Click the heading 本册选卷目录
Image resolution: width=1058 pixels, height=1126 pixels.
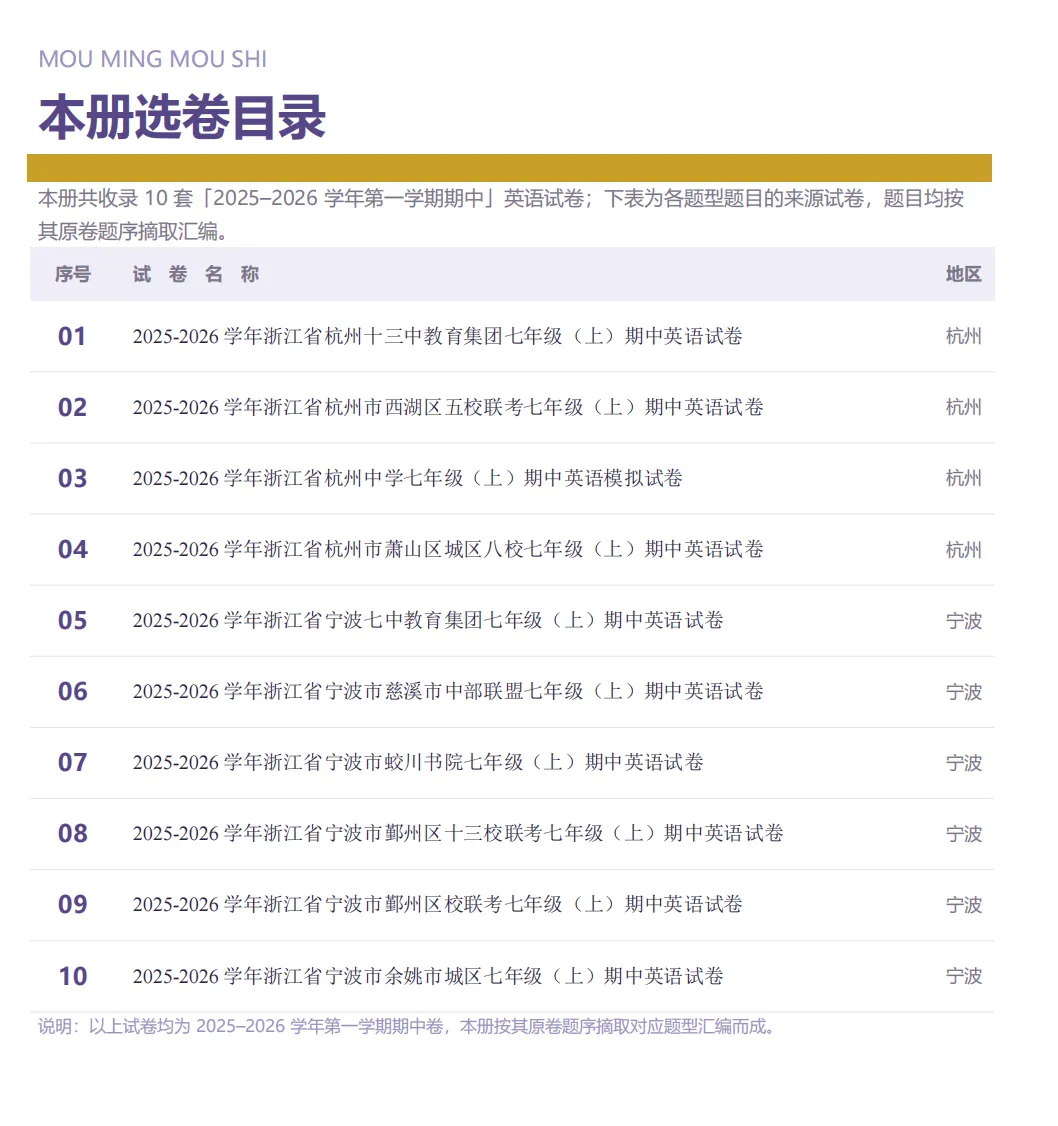(182, 116)
